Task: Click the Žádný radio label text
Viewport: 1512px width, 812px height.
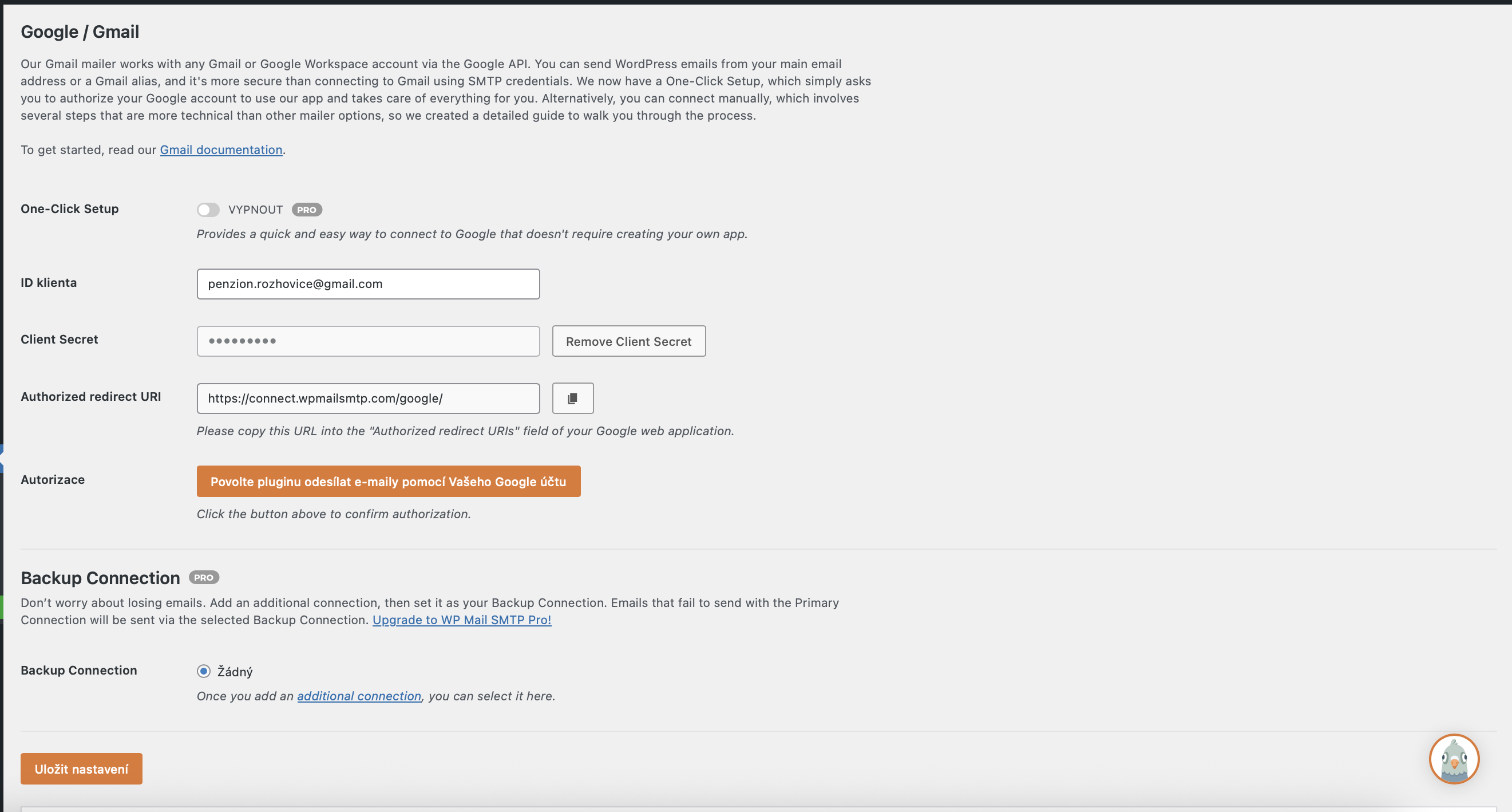Action: pyautogui.click(x=235, y=672)
